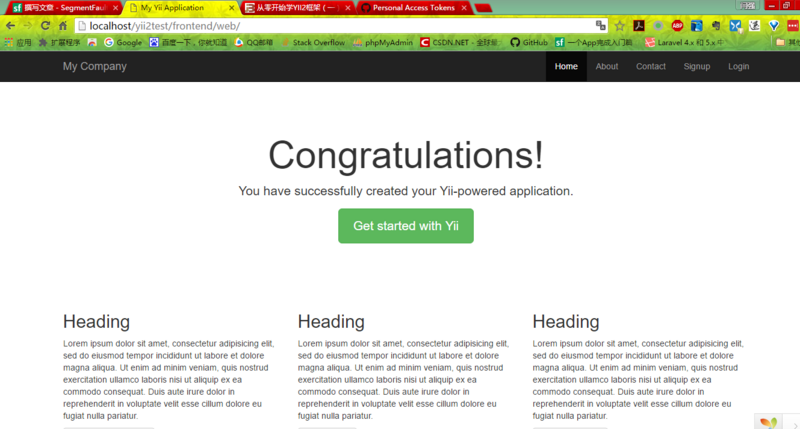
Task: Open the Baidu bookmark
Action: [x=188, y=42]
